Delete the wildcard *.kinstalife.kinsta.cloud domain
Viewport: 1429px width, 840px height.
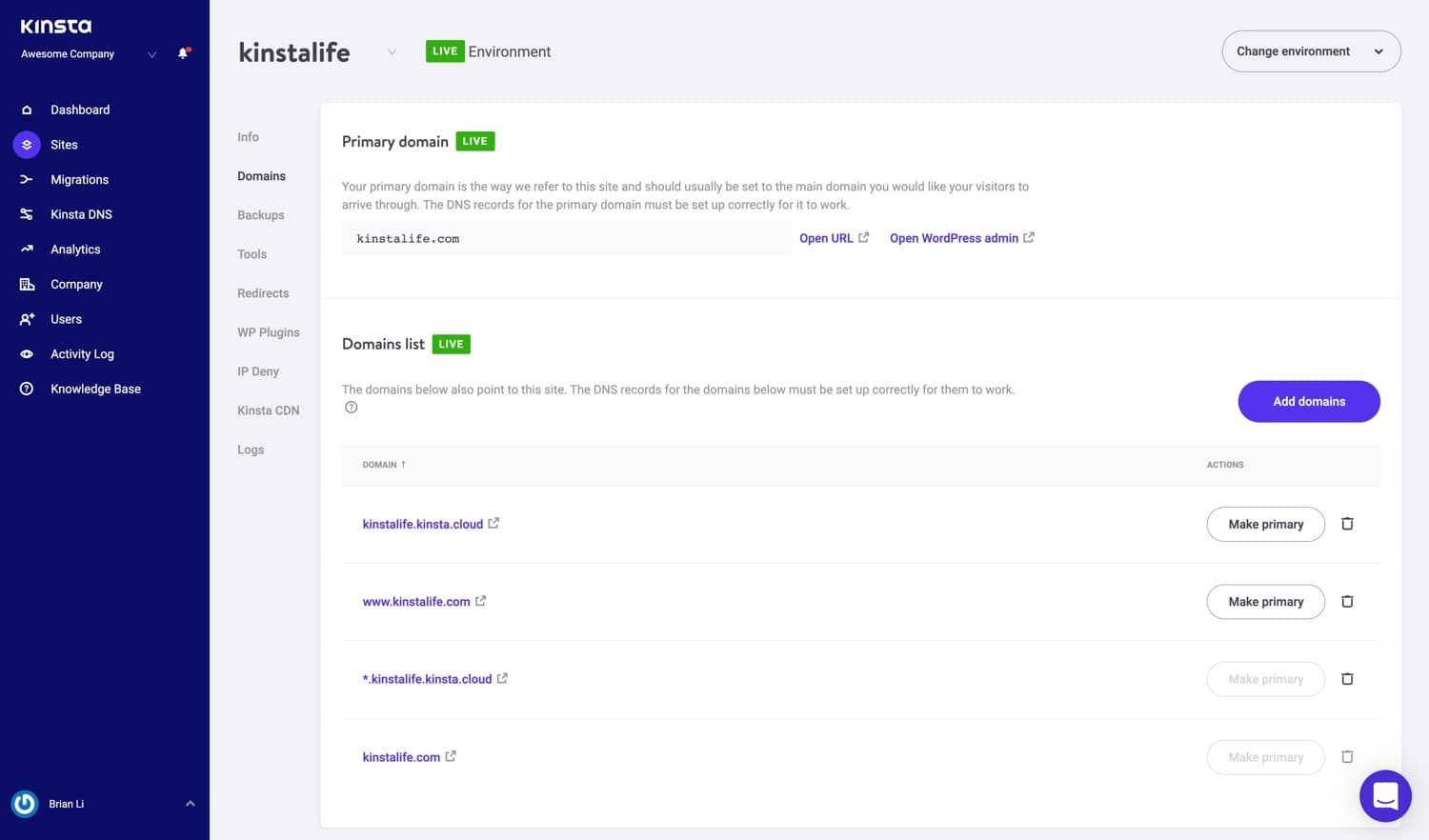pos(1347,679)
